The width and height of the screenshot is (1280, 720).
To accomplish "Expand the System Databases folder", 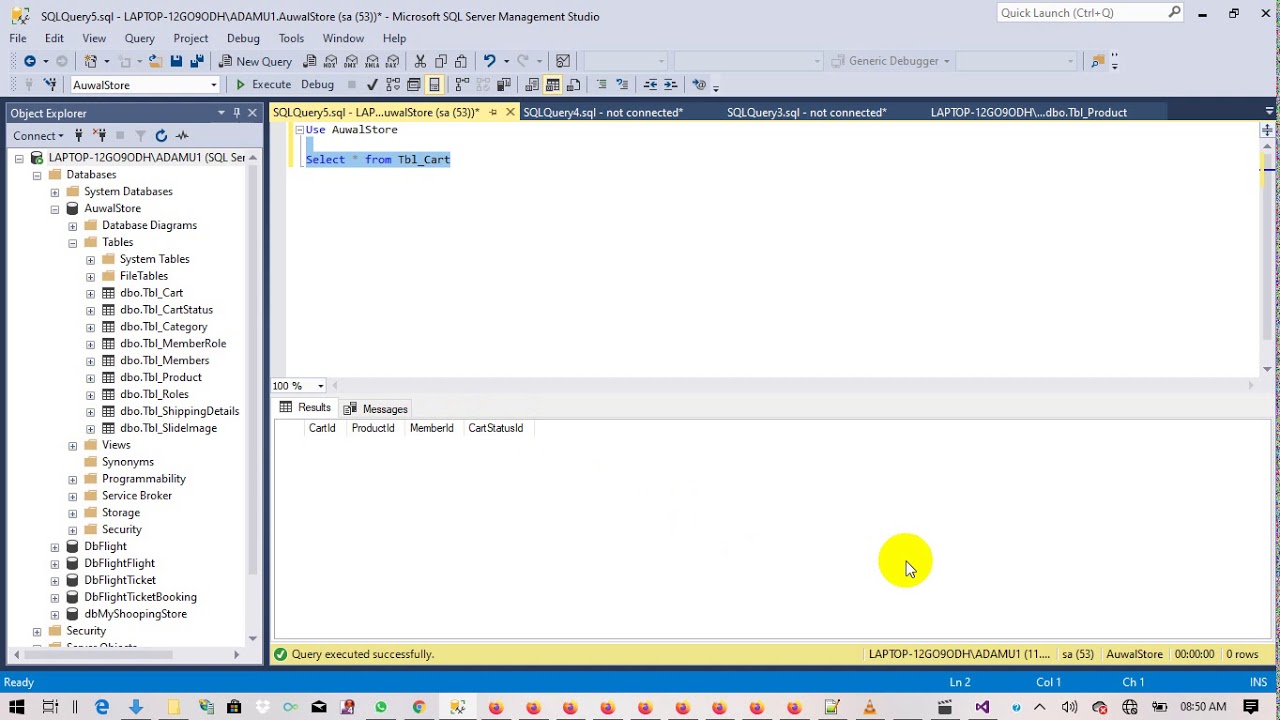I will pyautogui.click(x=55, y=192).
